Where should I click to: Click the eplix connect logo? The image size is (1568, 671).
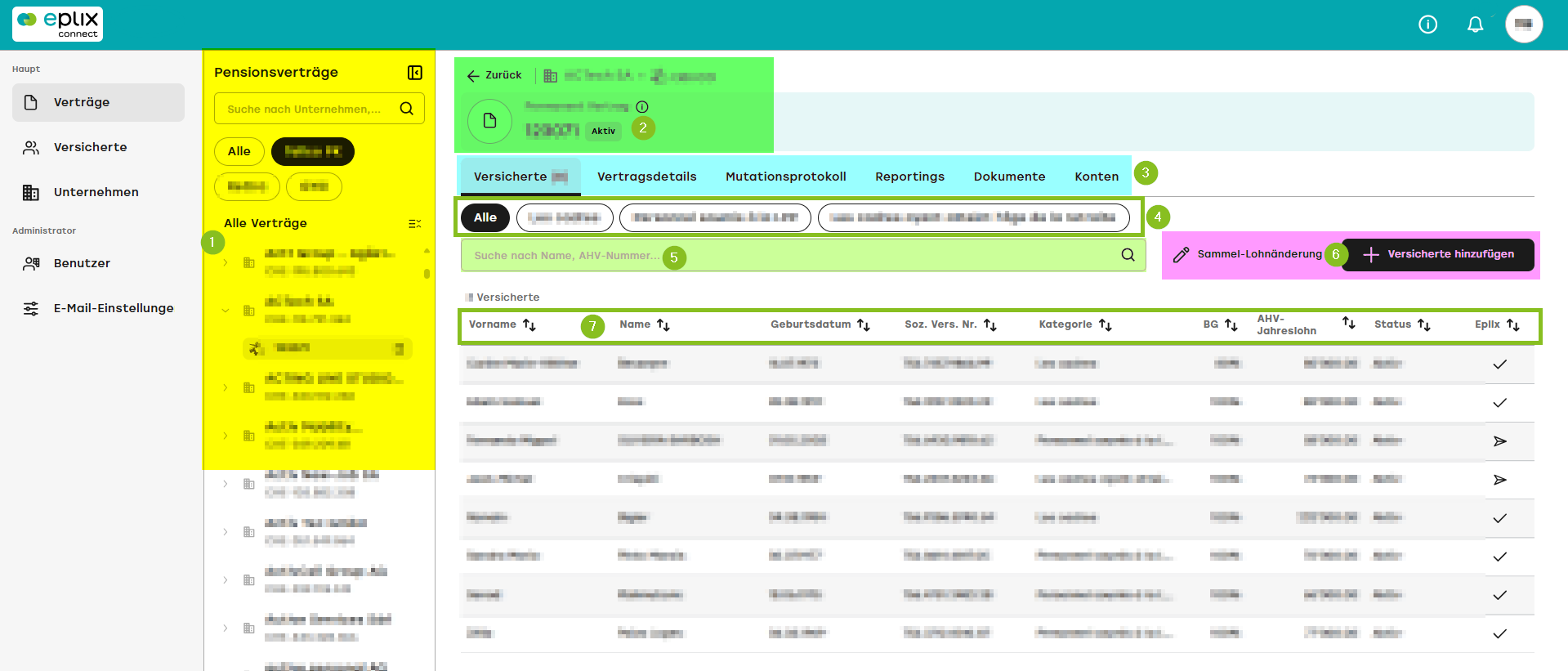coord(57,24)
